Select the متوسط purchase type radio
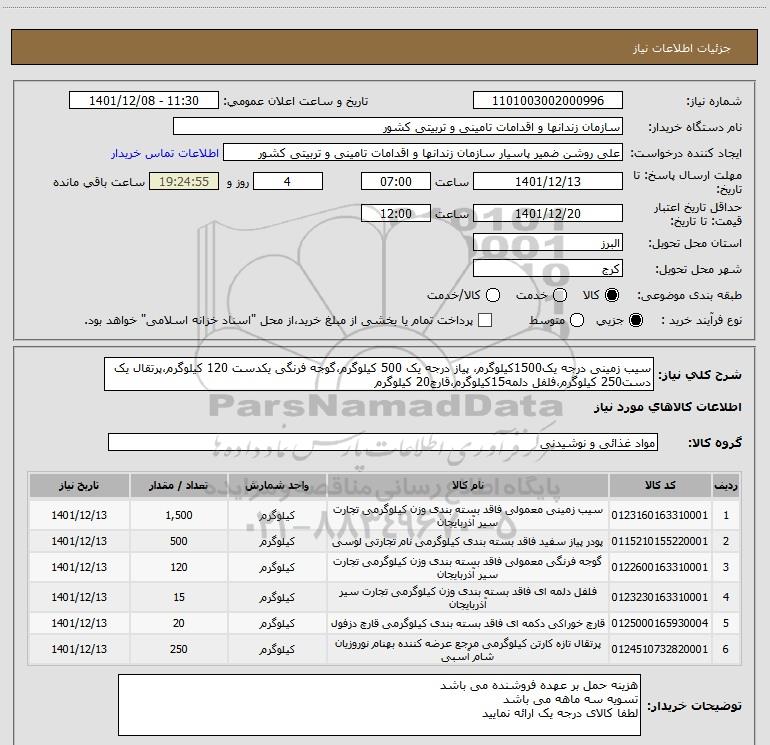 click(x=577, y=321)
